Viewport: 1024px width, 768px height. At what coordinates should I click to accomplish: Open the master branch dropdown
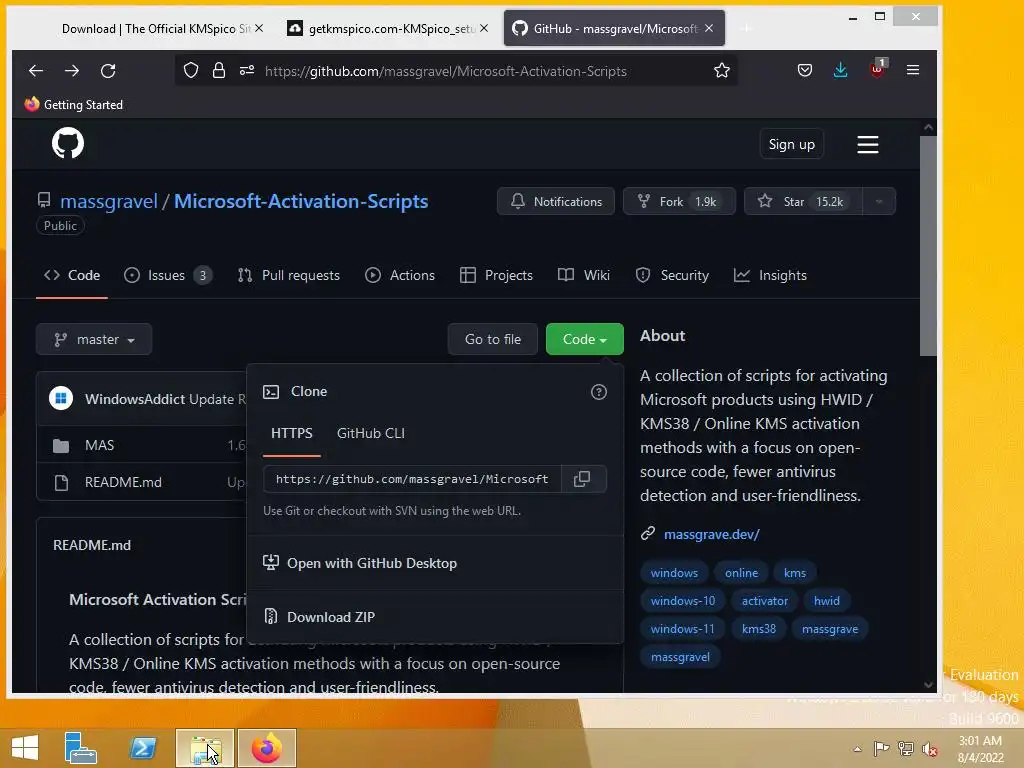pyautogui.click(x=94, y=339)
